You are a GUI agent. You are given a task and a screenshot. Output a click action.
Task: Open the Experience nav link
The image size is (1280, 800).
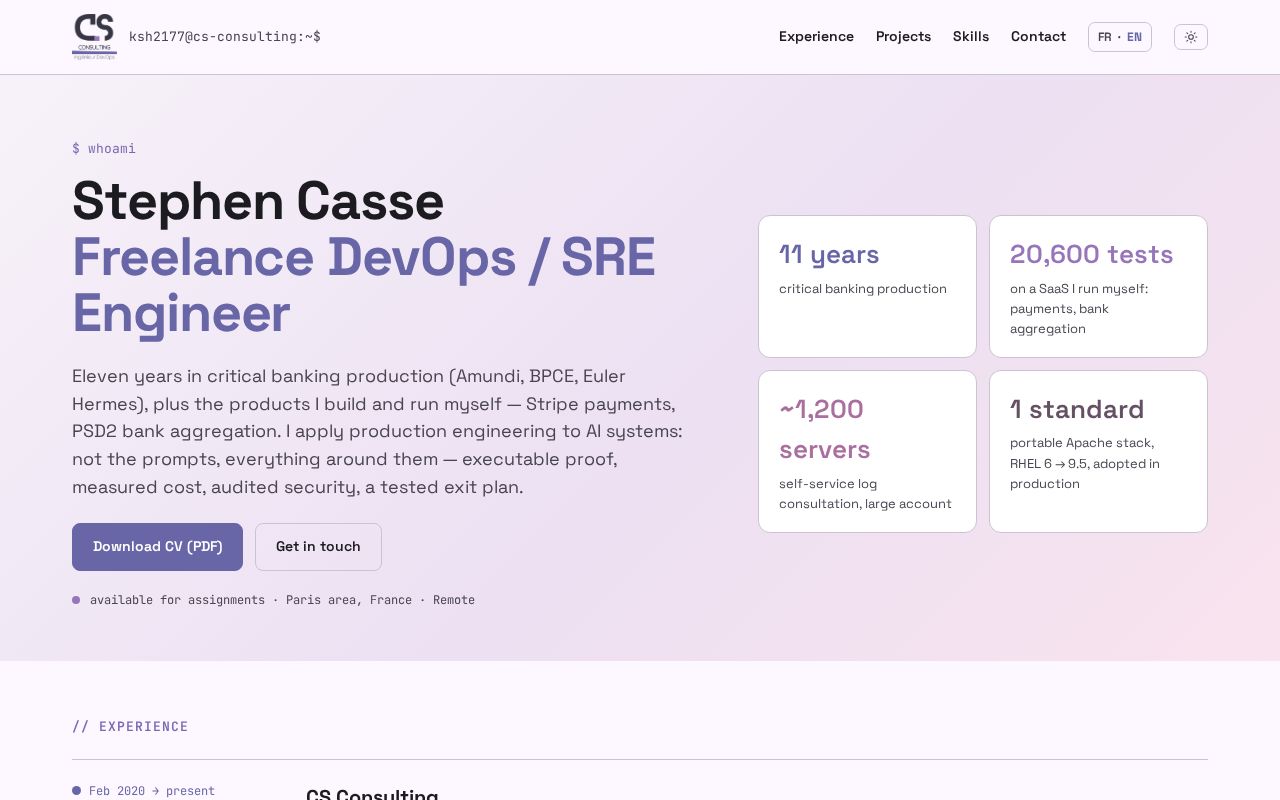click(x=816, y=37)
